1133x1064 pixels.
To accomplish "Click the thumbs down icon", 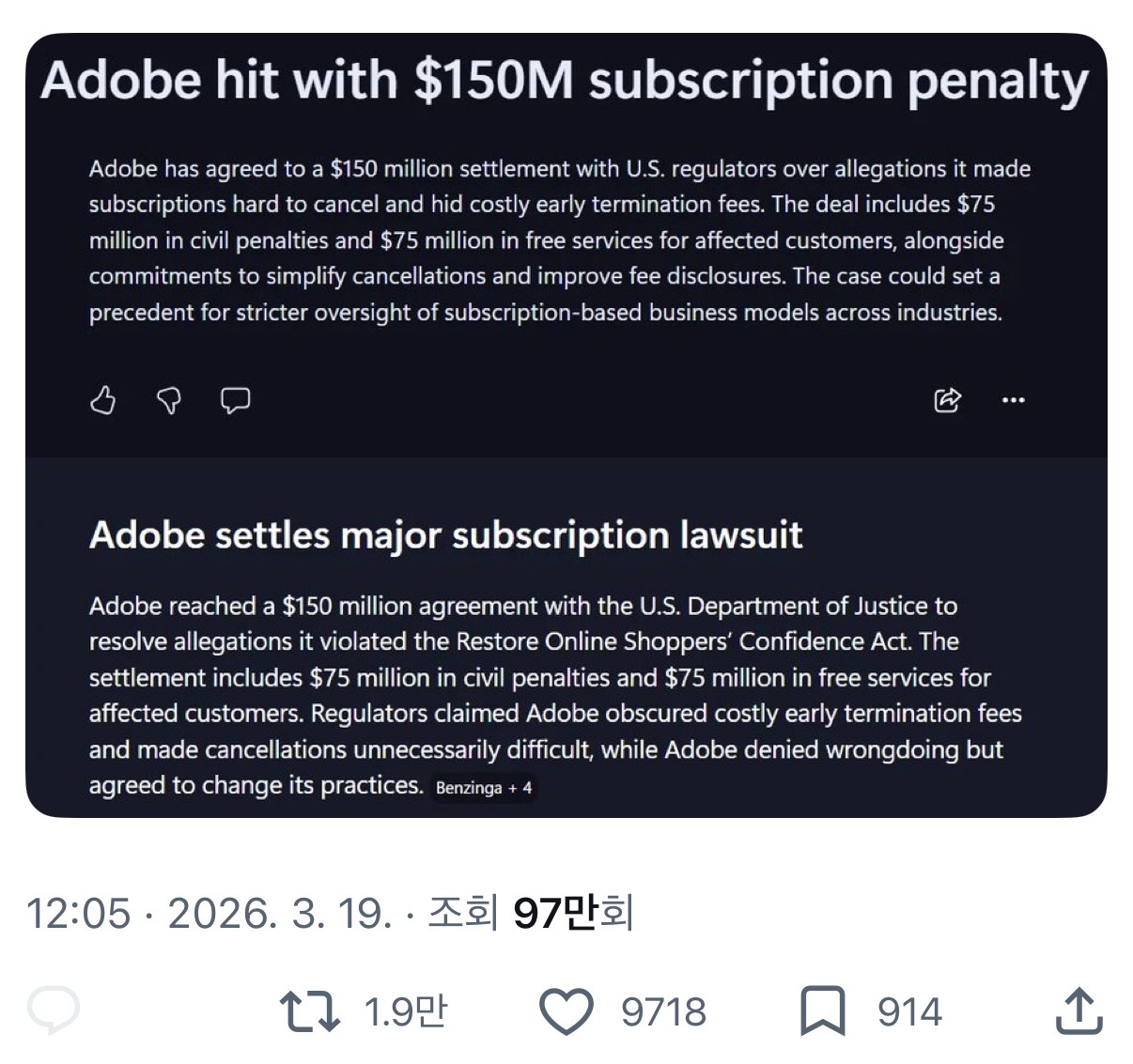I will click(x=168, y=401).
